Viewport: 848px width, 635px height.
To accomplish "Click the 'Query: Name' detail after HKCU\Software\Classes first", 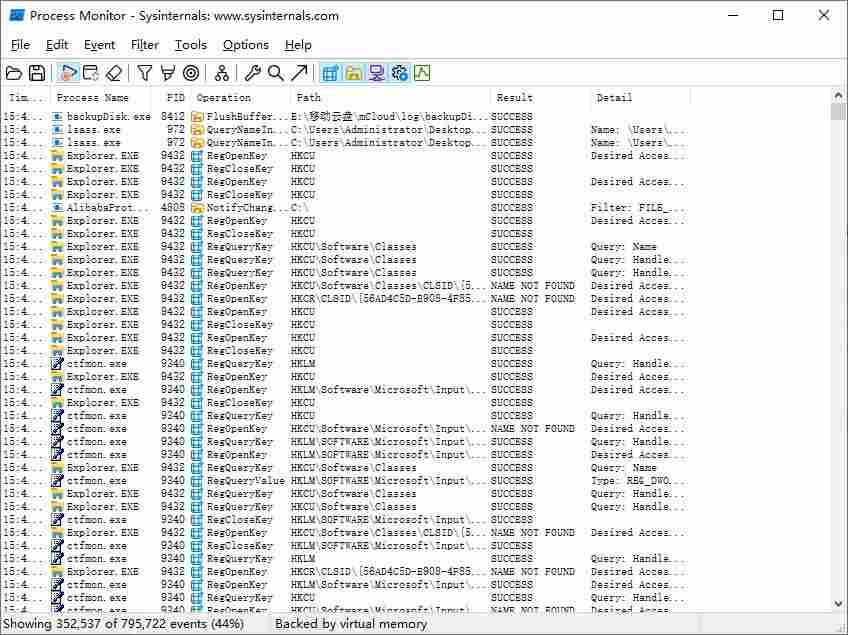I will point(624,247).
